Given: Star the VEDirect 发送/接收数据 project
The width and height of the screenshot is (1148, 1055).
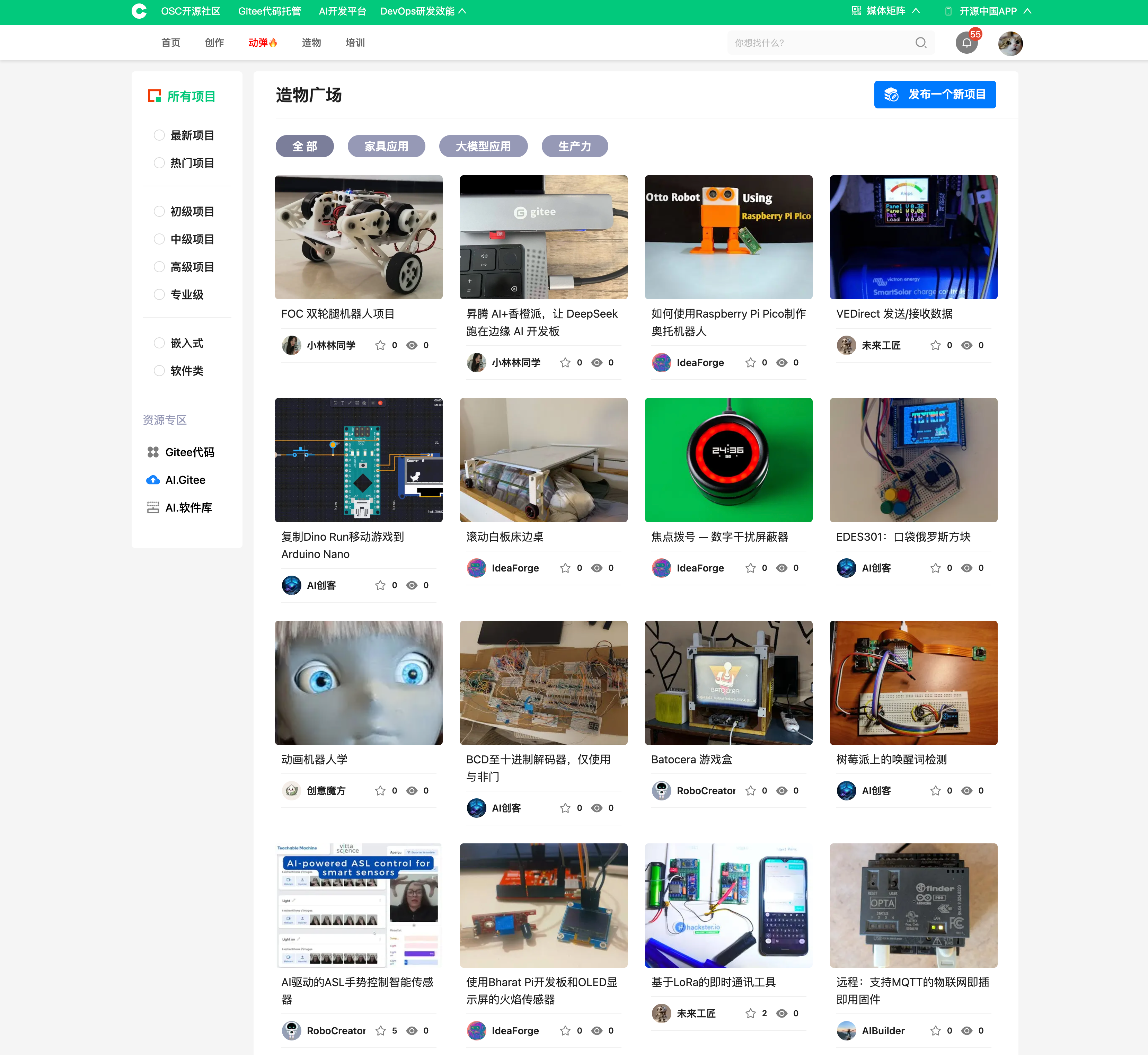Looking at the screenshot, I should 935,345.
